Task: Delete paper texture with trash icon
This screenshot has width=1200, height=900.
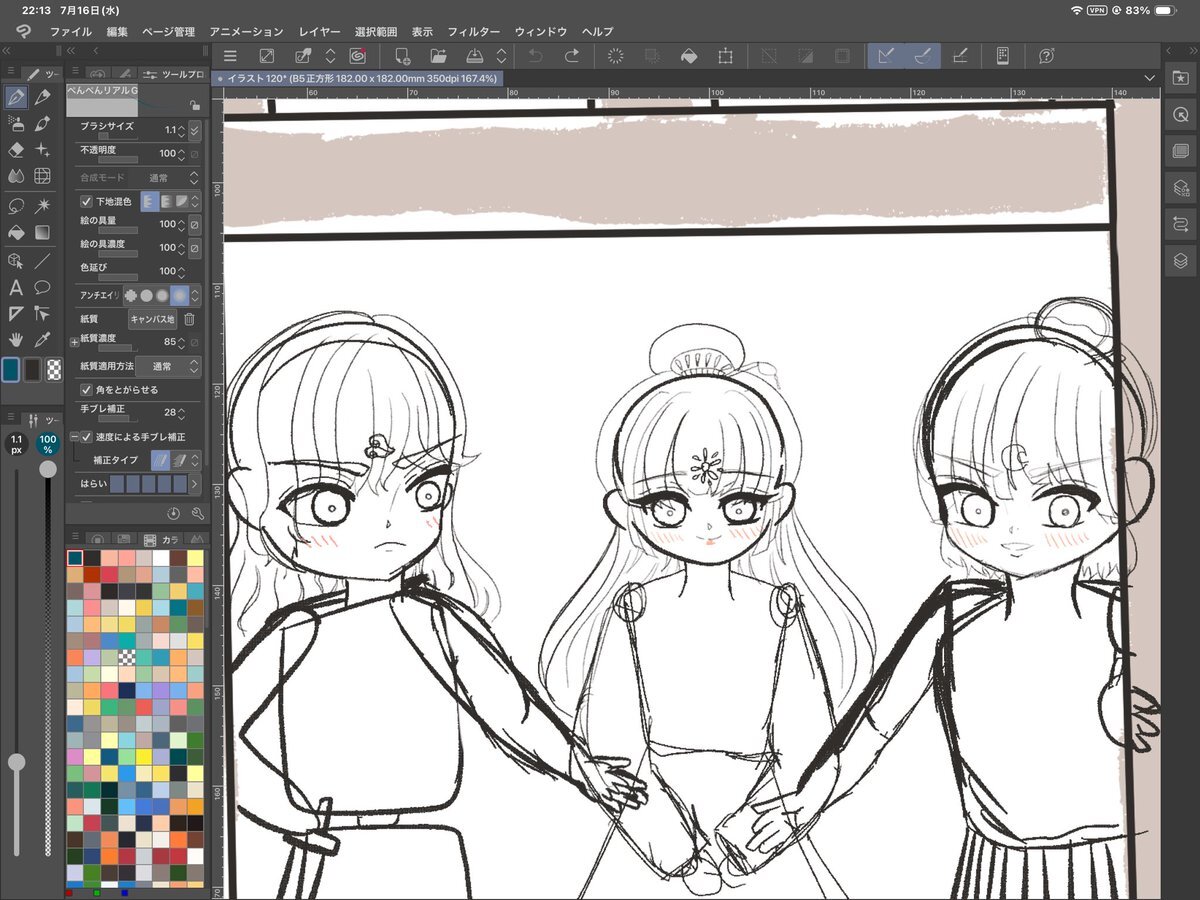Action: 189,319
